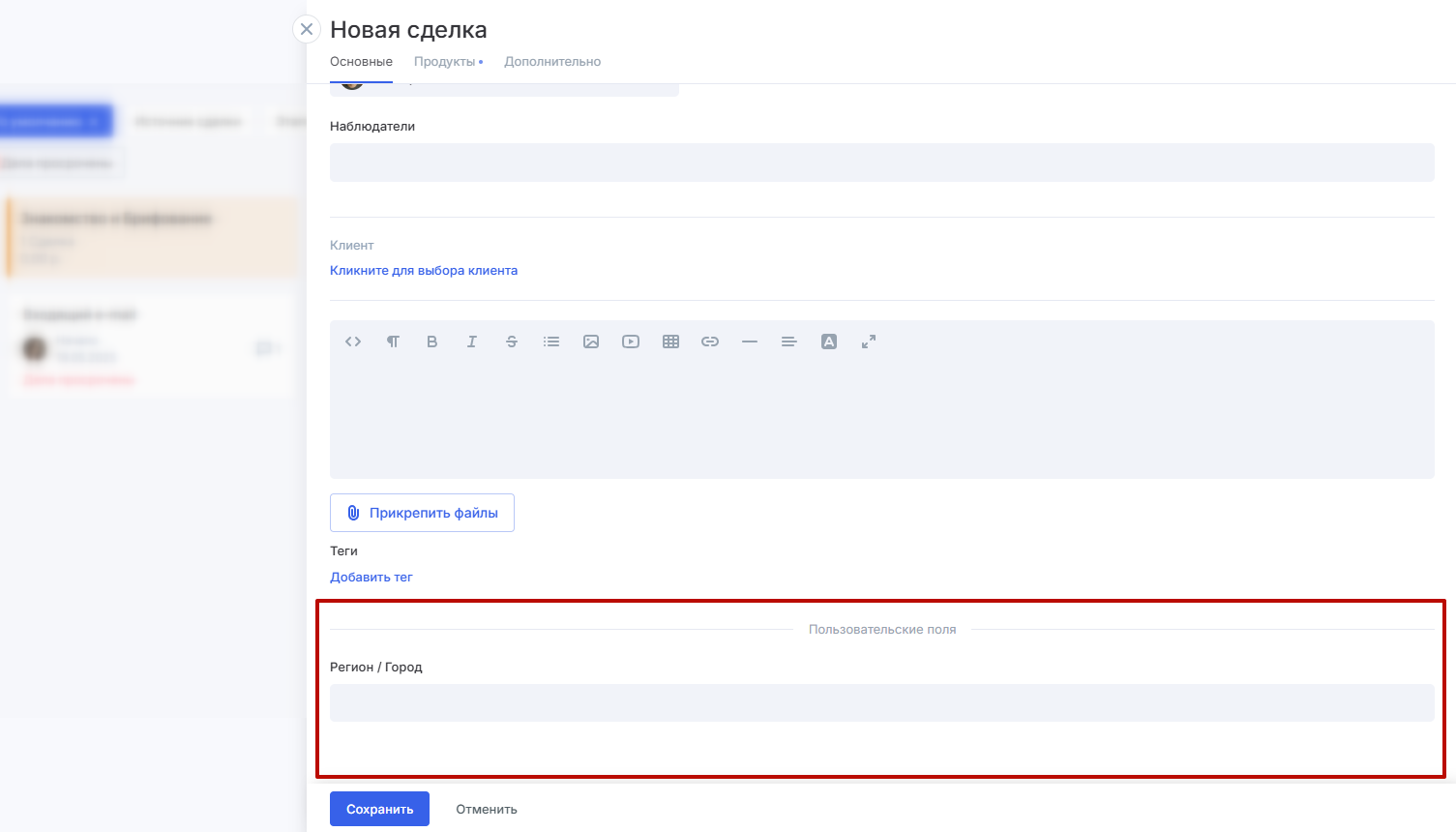This screenshot has height=832, width=1456.
Task: Open paragraph format options
Action: [x=393, y=342]
